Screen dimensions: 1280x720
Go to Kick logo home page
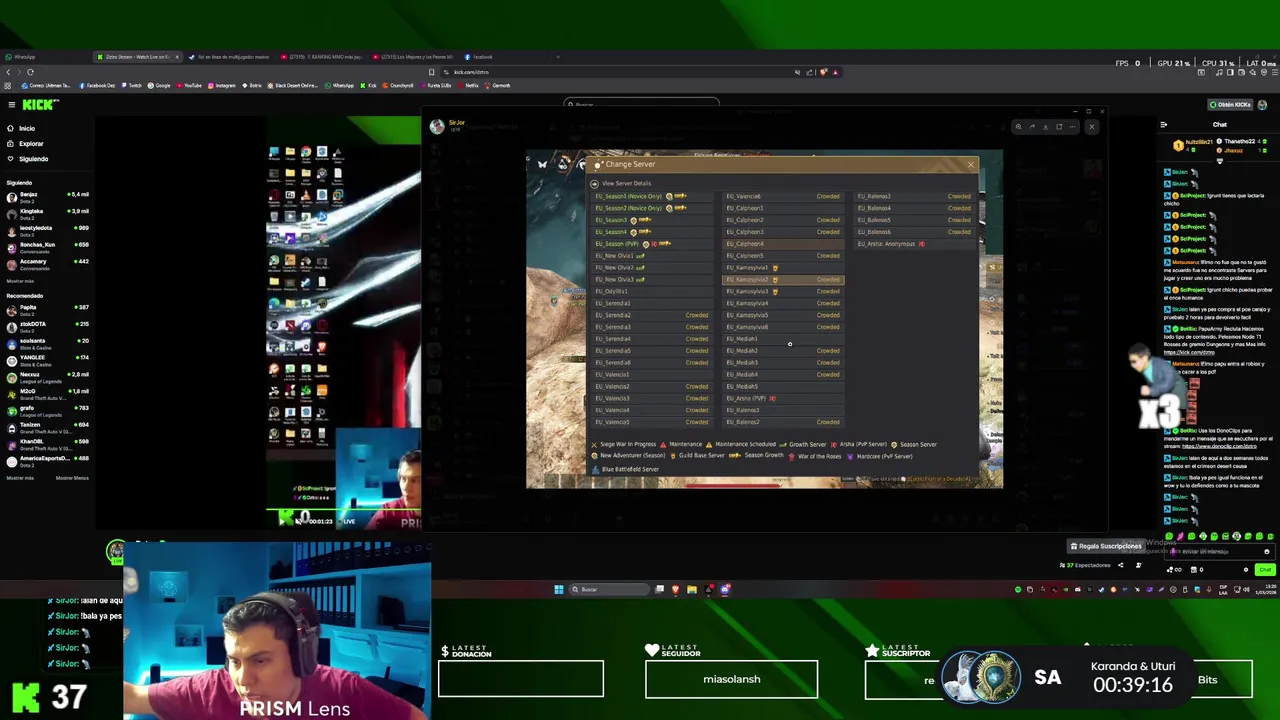click(40, 105)
